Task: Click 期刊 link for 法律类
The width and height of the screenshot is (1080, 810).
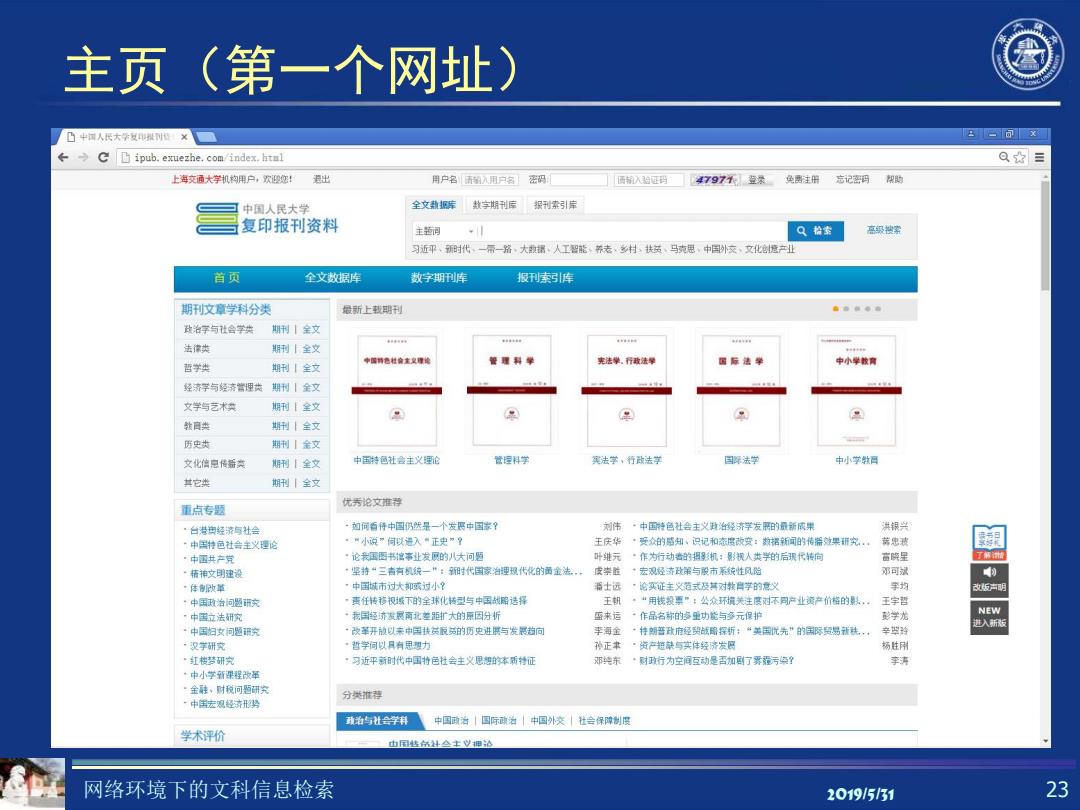Action: click(280, 349)
